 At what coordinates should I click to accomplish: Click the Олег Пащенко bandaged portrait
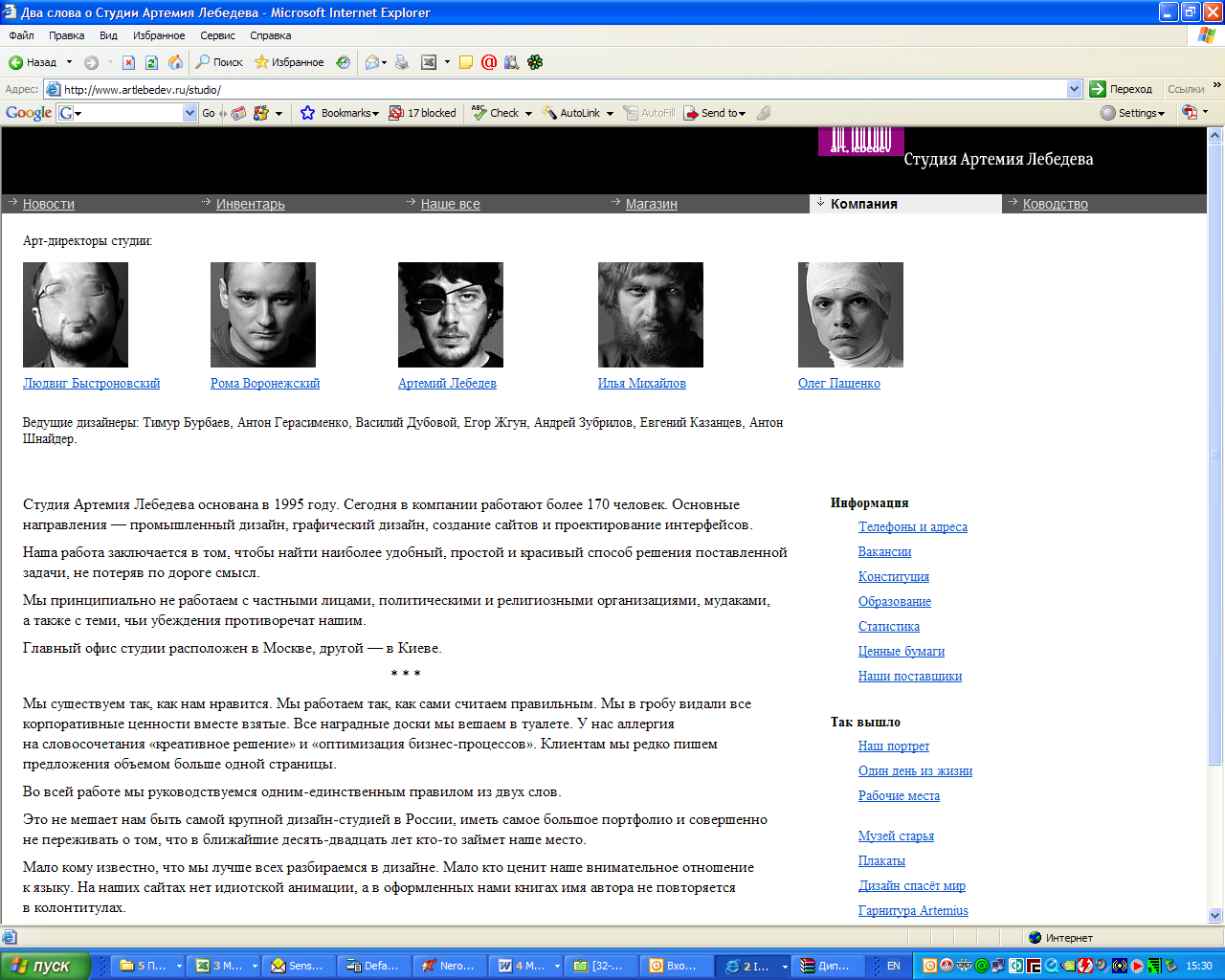pyautogui.click(x=851, y=315)
